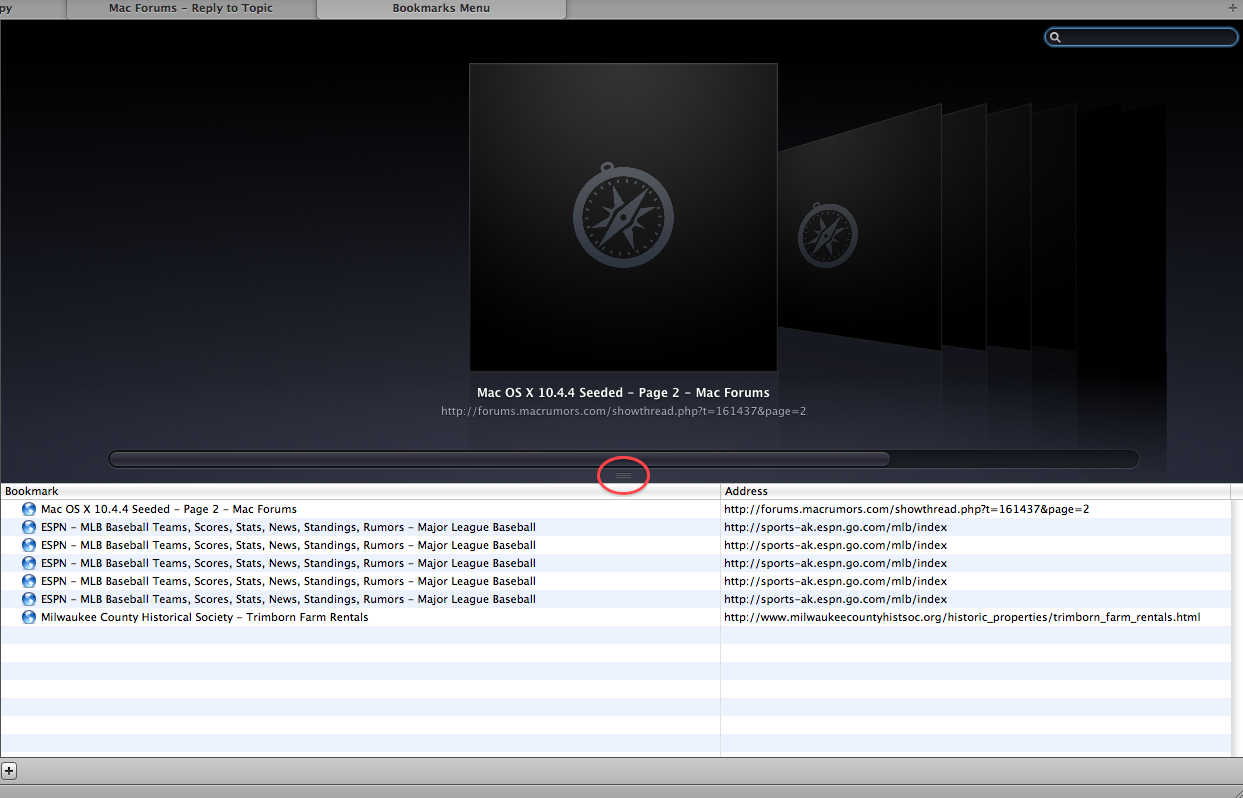Click the grip handle below the Cover Flow scrollbar
Viewport: 1243px width, 798px height.
623,476
